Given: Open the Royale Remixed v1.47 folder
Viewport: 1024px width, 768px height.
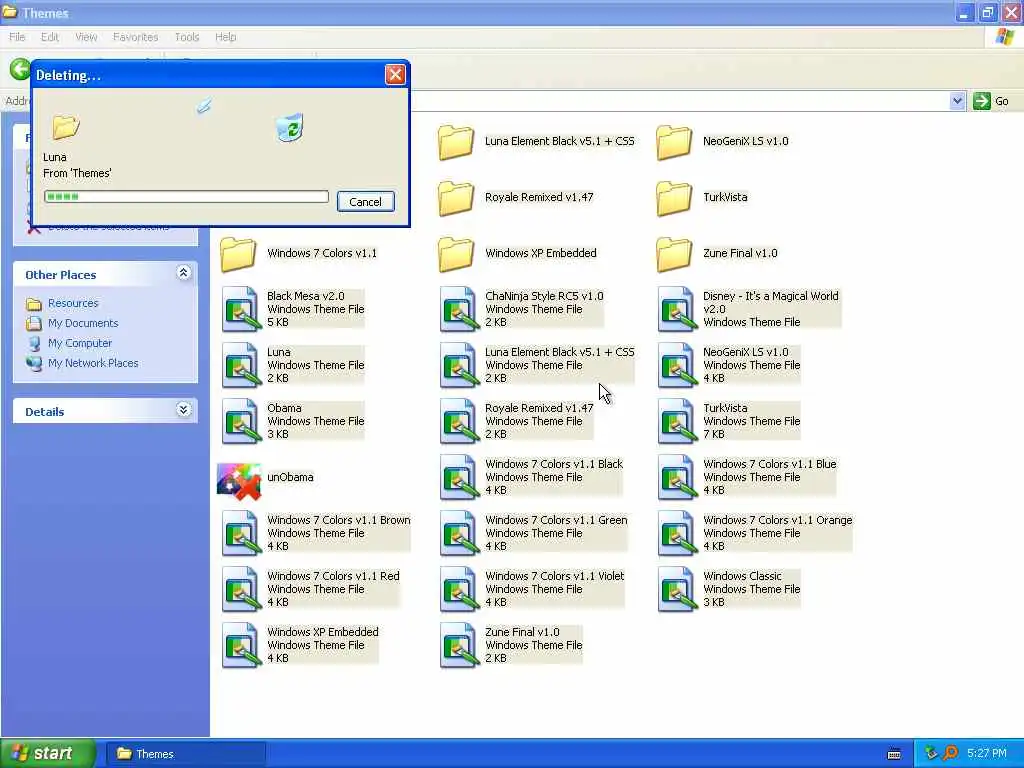Looking at the screenshot, I should point(456,198).
